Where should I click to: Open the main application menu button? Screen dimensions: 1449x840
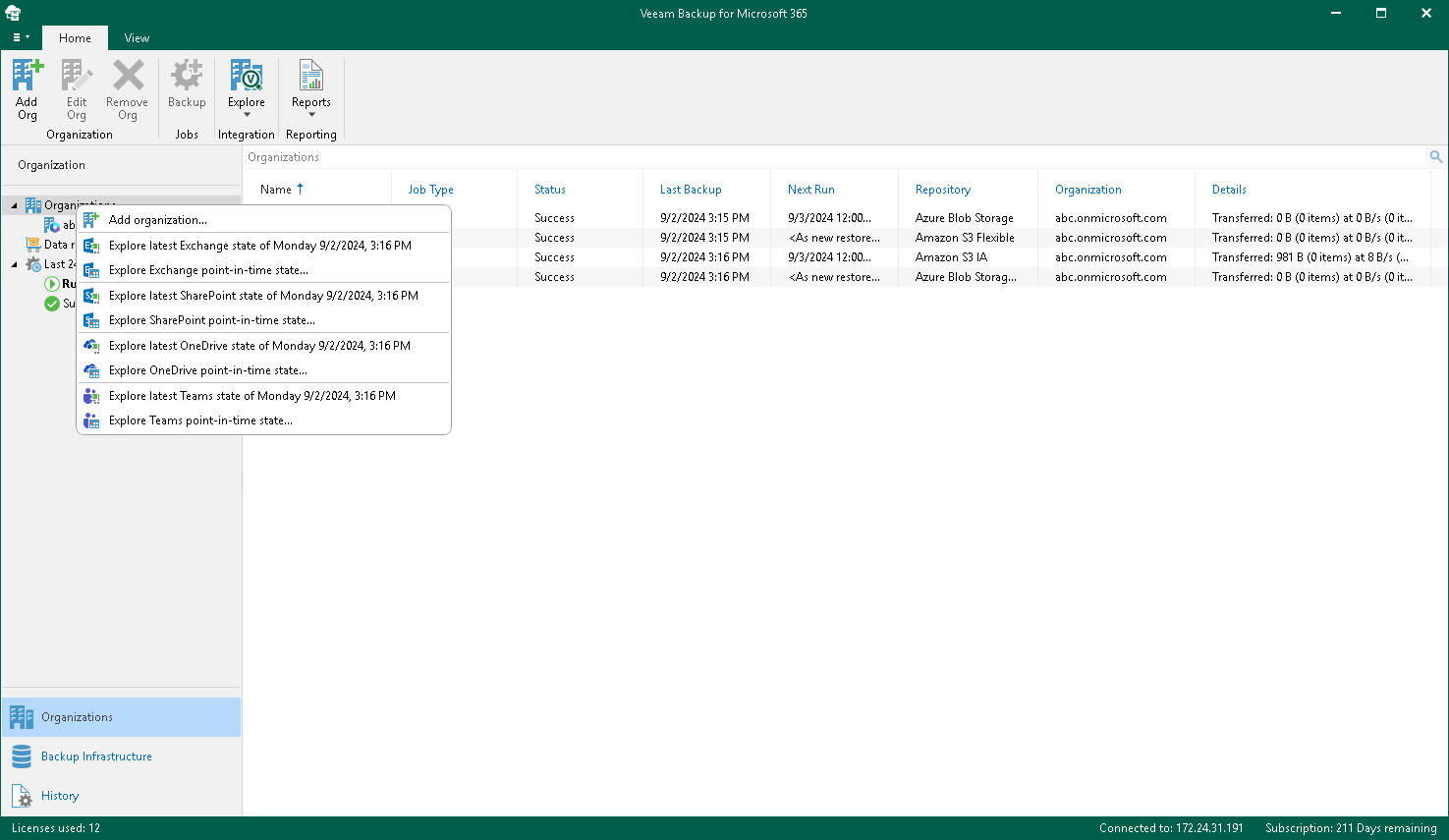click(21, 37)
